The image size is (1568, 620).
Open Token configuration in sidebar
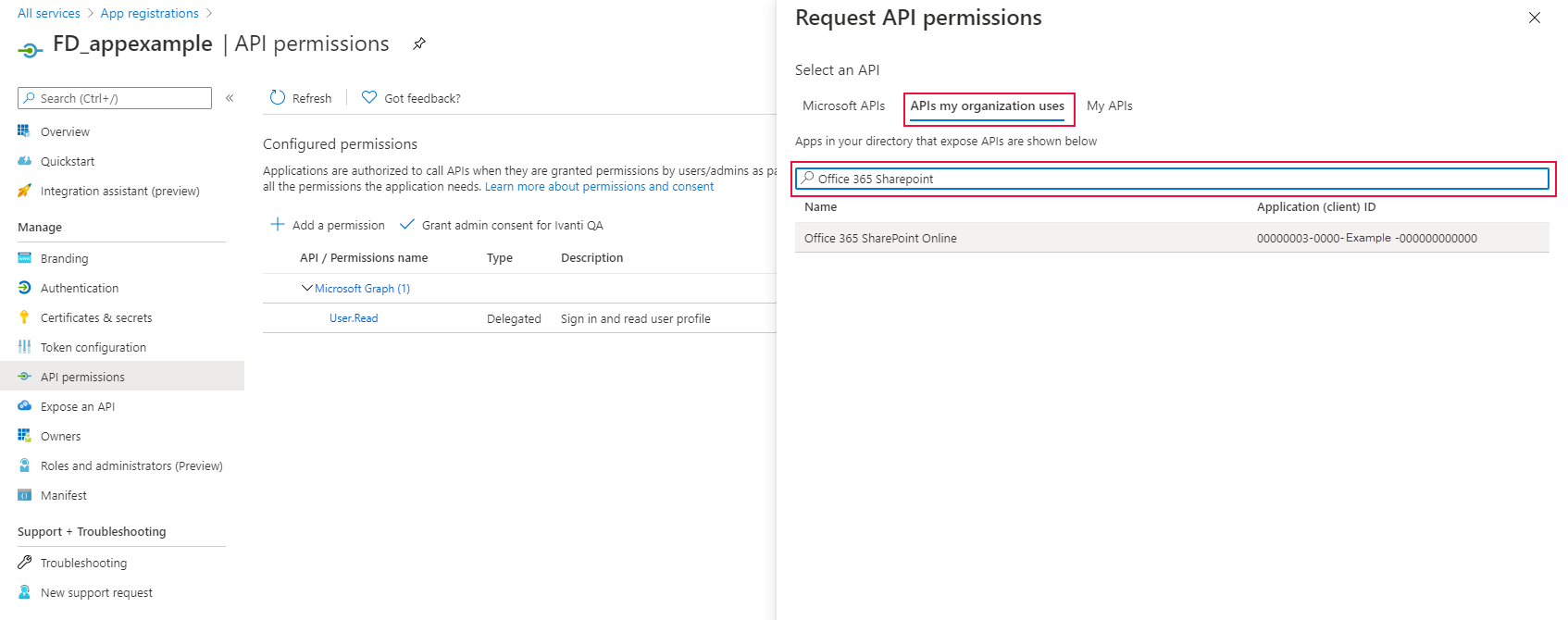coord(93,347)
